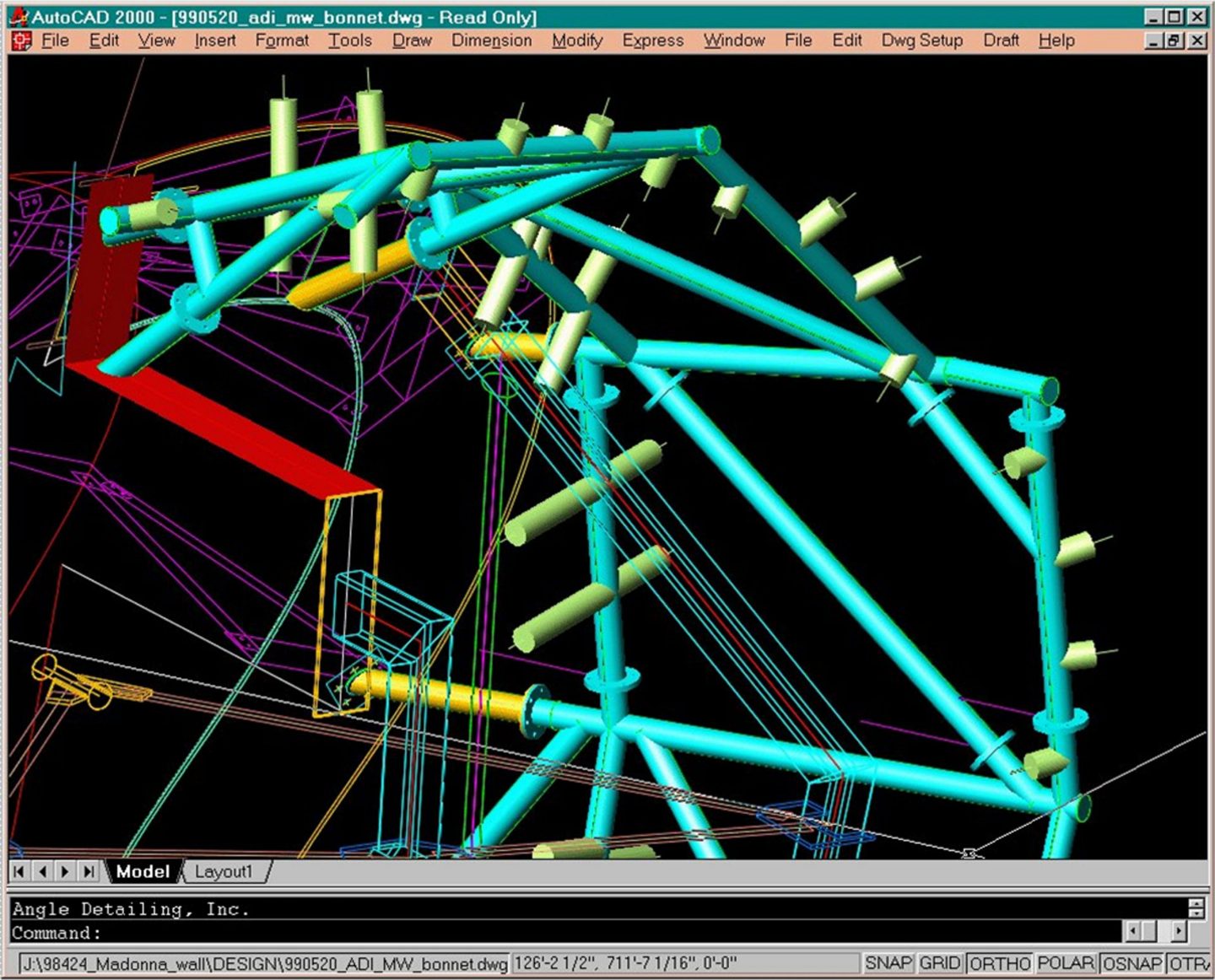Disable ORTHO mode in status bar
1215x980 pixels.
(x=1000, y=963)
